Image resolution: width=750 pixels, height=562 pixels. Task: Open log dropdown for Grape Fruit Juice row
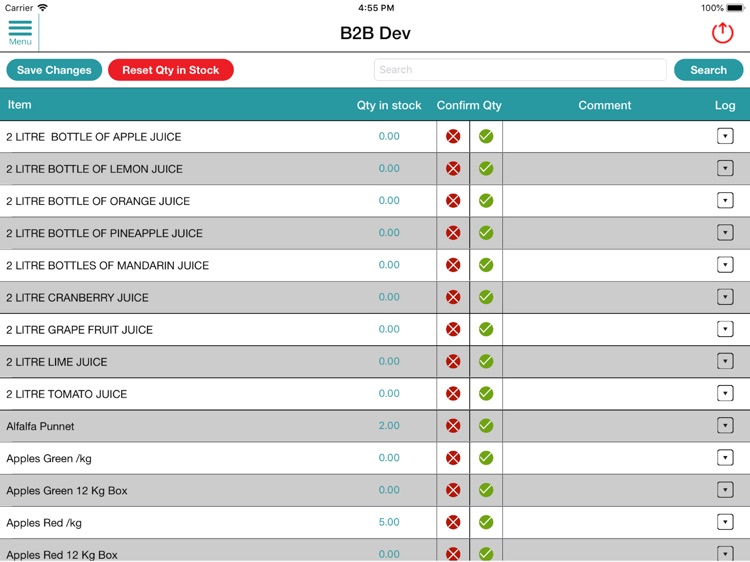point(725,329)
